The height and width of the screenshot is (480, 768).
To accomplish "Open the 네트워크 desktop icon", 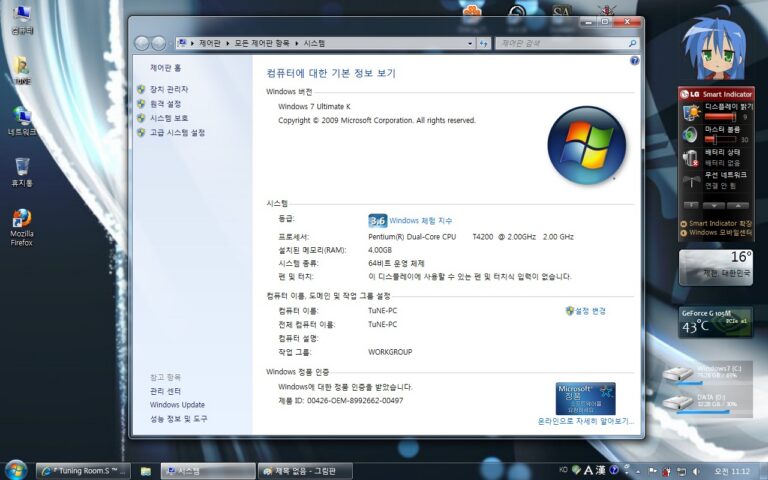I will (x=22, y=121).
